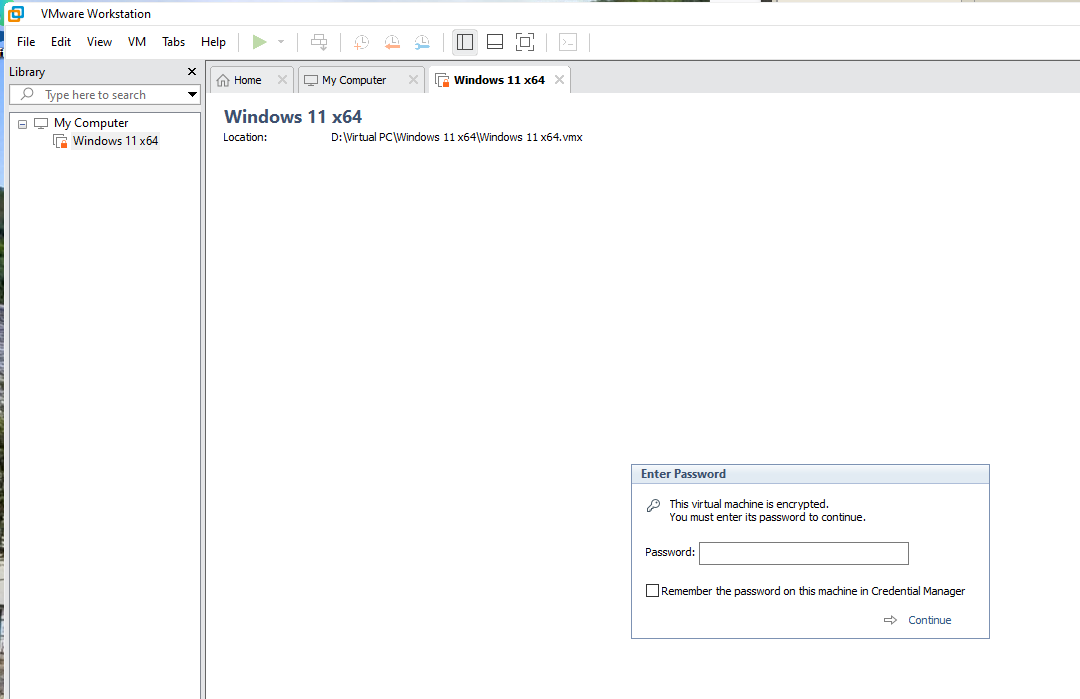Image resolution: width=1080 pixels, height=699 pixels.
Task: Enter full screen mode icon
Action: 525,42
